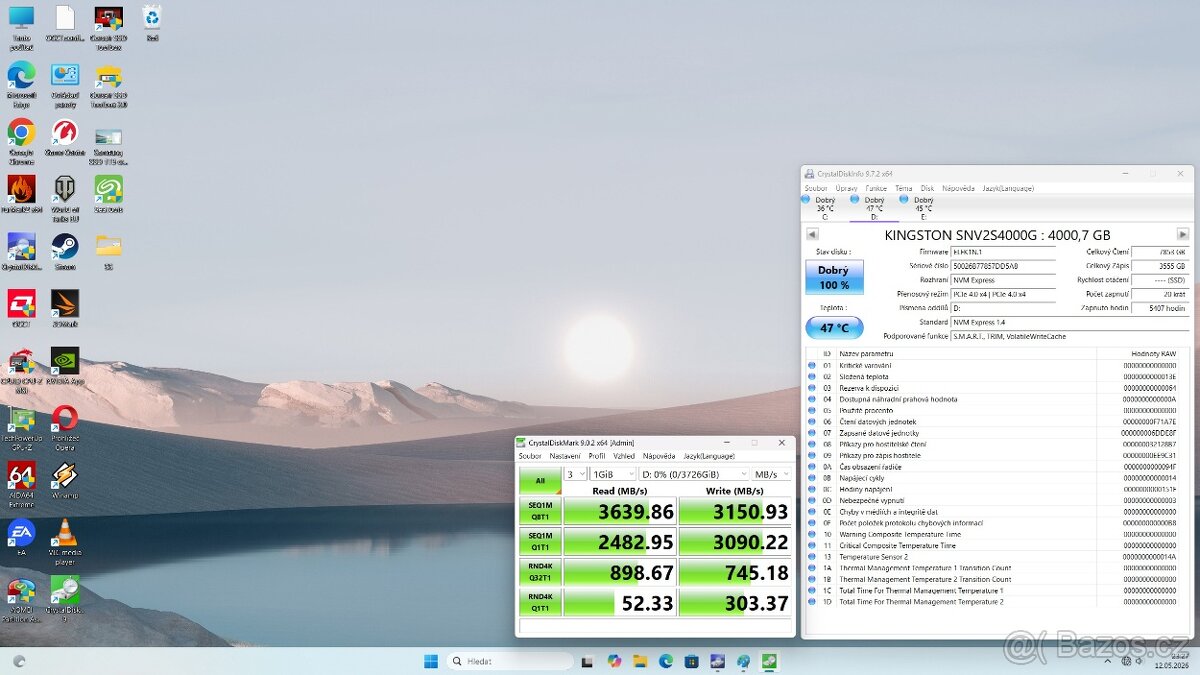Open Téma menu in CrystalDiskInfo
Screen dimensions: 1200x675
coord(903,188)
